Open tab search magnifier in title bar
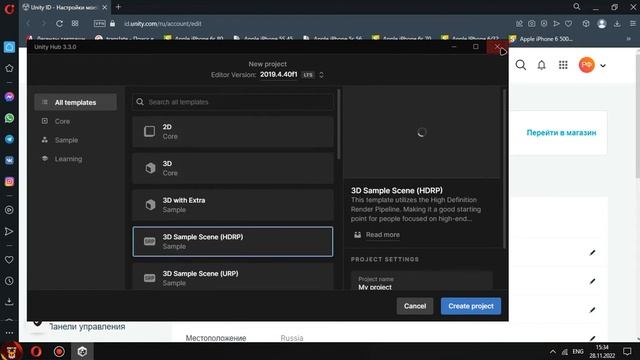 click(577, 7)
